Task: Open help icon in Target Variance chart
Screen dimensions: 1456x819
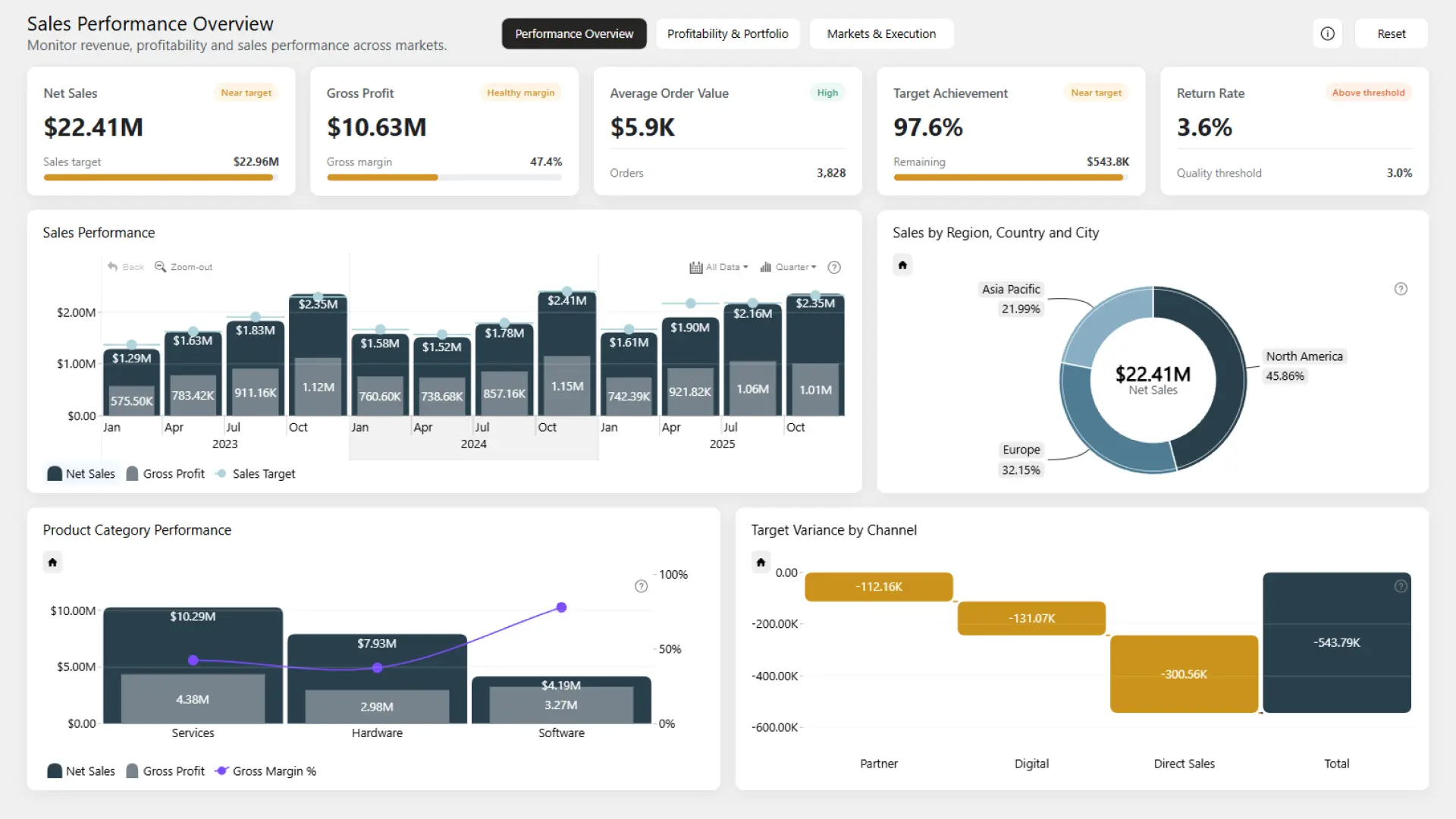Action: coord(1401,586)
